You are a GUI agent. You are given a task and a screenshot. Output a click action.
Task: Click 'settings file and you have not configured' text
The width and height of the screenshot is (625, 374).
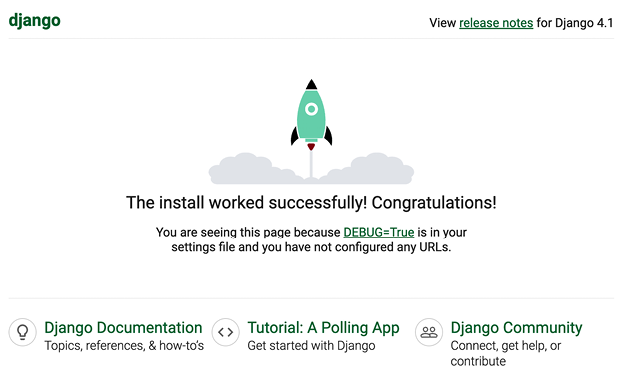coord(283,247)
